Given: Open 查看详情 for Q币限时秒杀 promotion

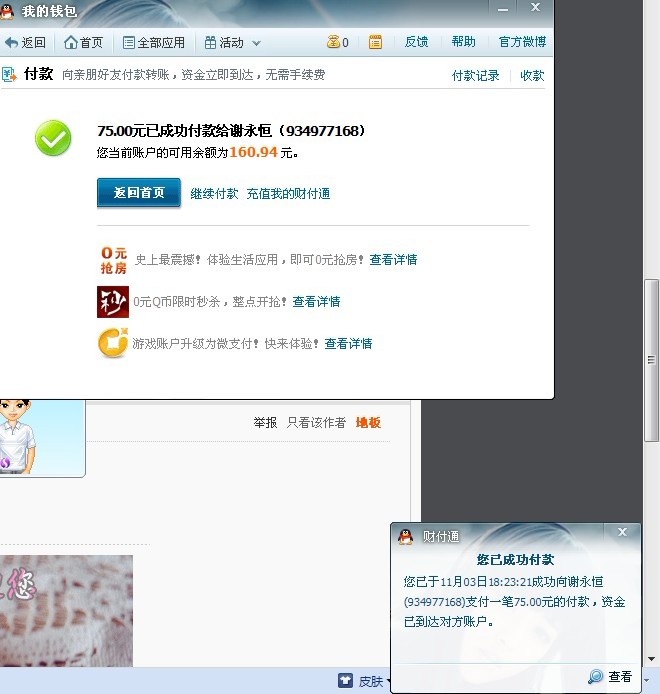Looking at the screenshot, I should pyautogui.click(x=316, y=302).
